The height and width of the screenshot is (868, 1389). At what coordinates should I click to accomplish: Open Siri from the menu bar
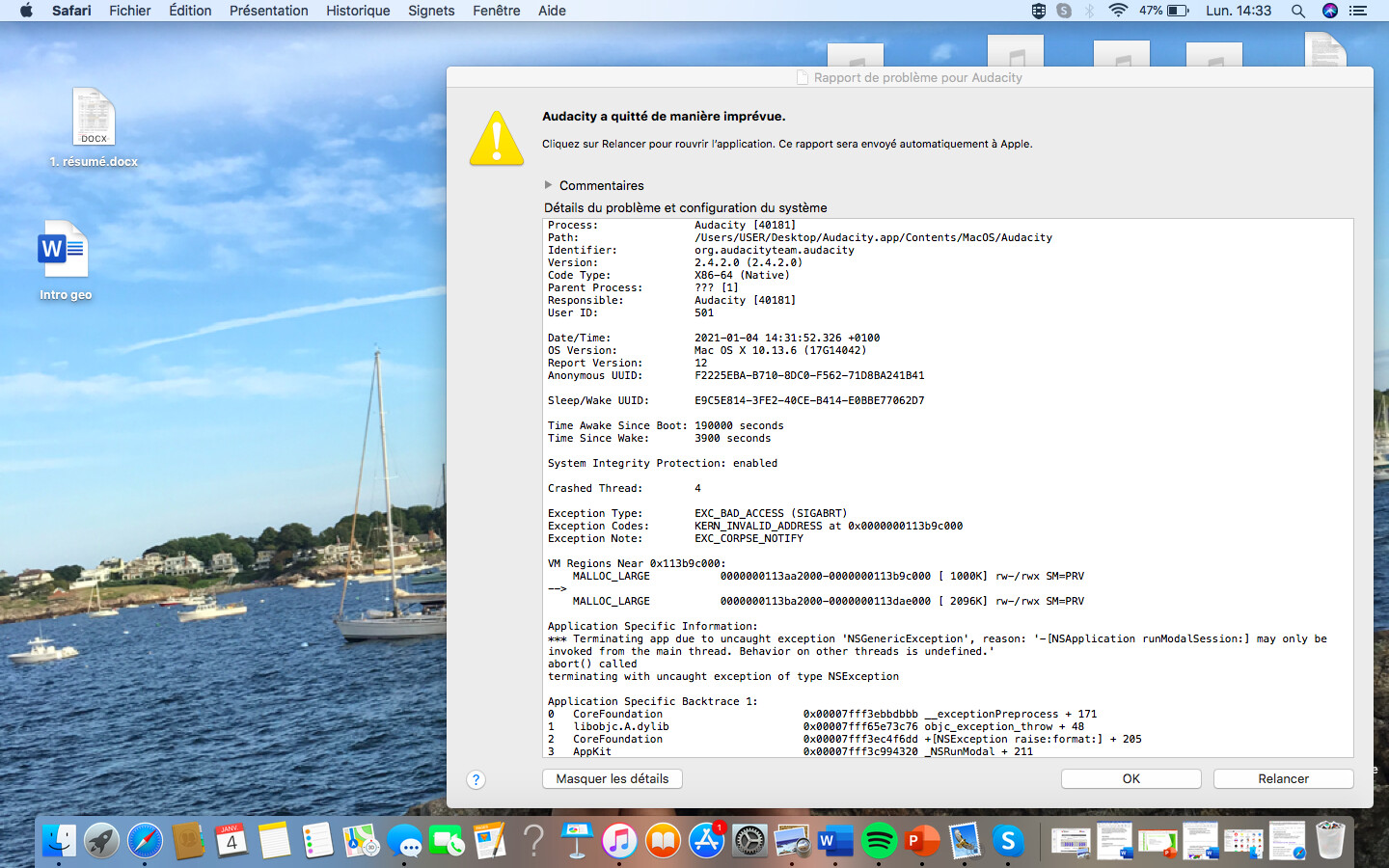[x=1330, y=11]
